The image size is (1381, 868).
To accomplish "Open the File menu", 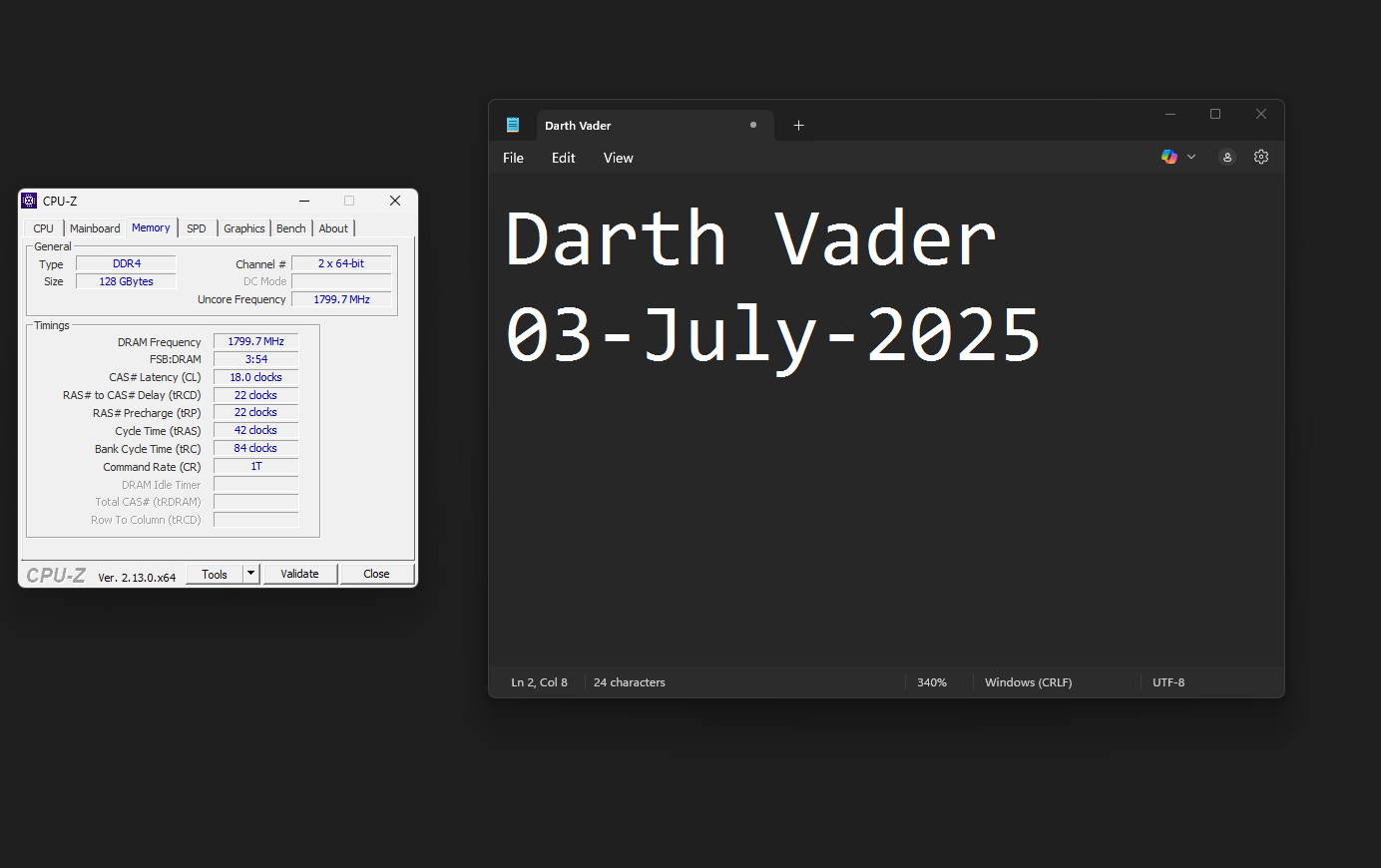I will (x=513, y=158).
